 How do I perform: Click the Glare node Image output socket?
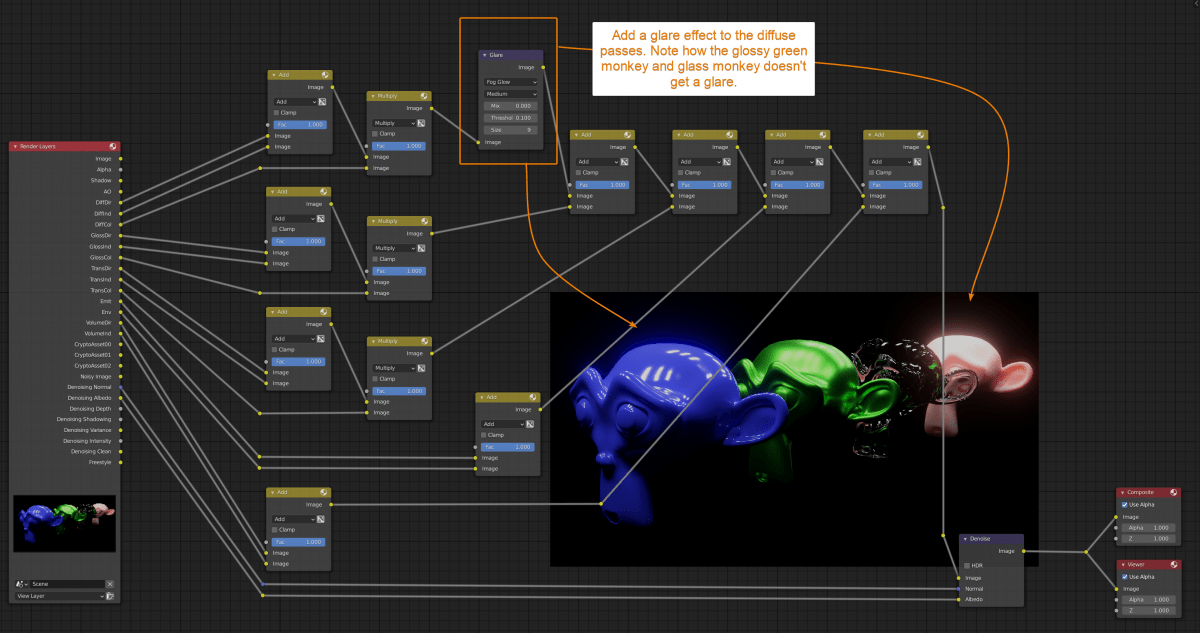(x=543, y=67)
